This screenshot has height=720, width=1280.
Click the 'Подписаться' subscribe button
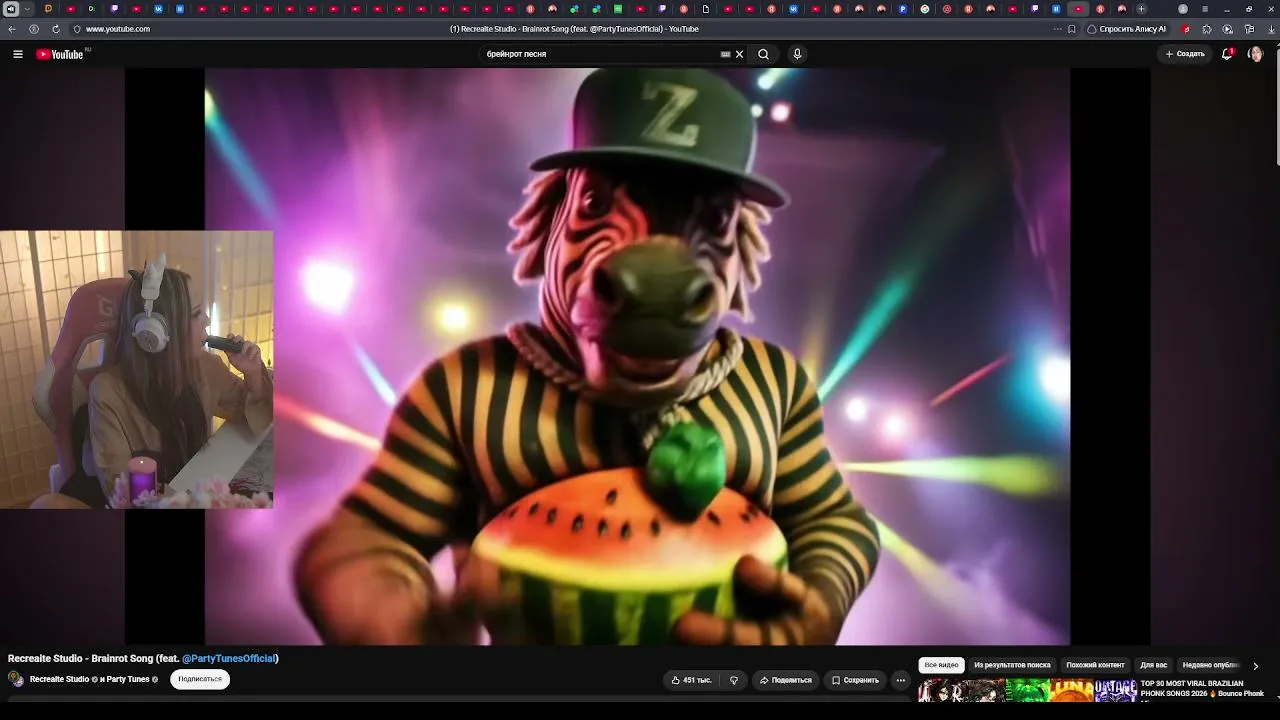tap(200, 679)
